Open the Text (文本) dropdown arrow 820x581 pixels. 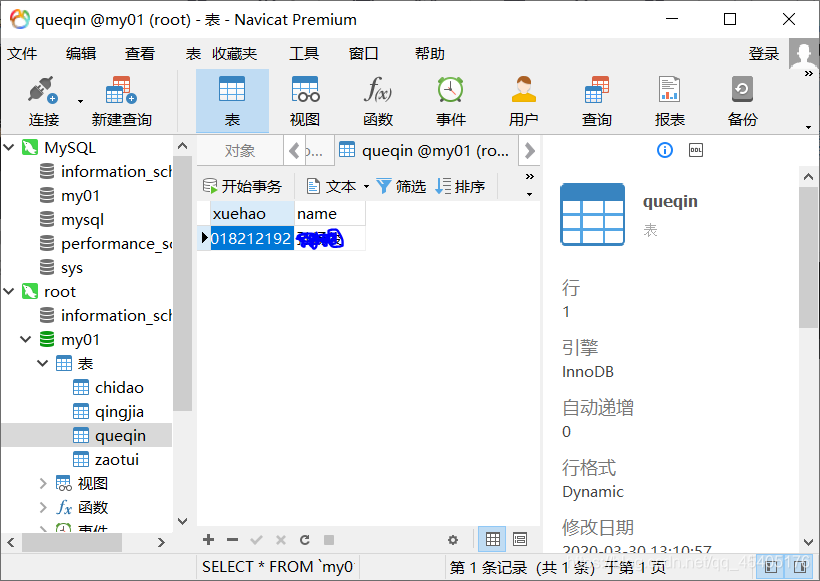[366, 187]
